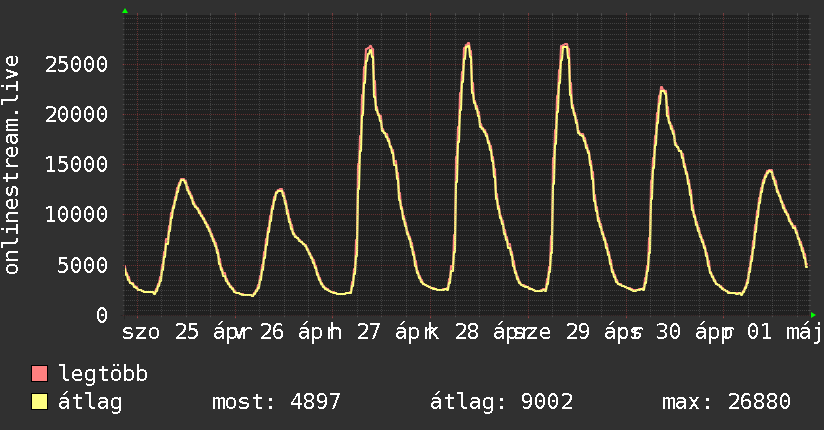Select the legtöbb legend label
The width and height of the screenshot is (824, 430).
click(x=103, y=373)
